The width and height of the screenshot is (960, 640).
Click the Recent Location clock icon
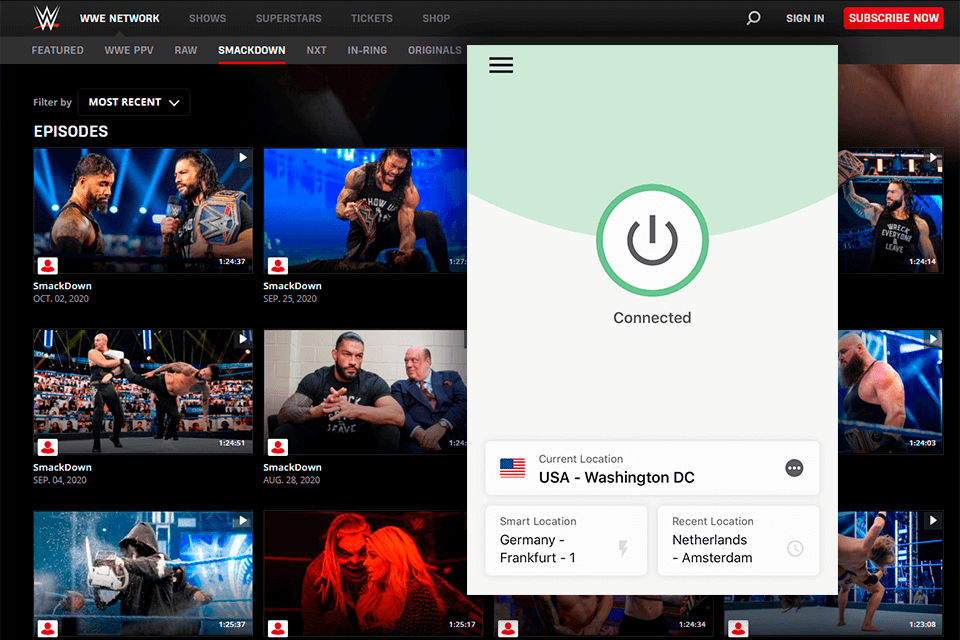(x=795, y=548)
